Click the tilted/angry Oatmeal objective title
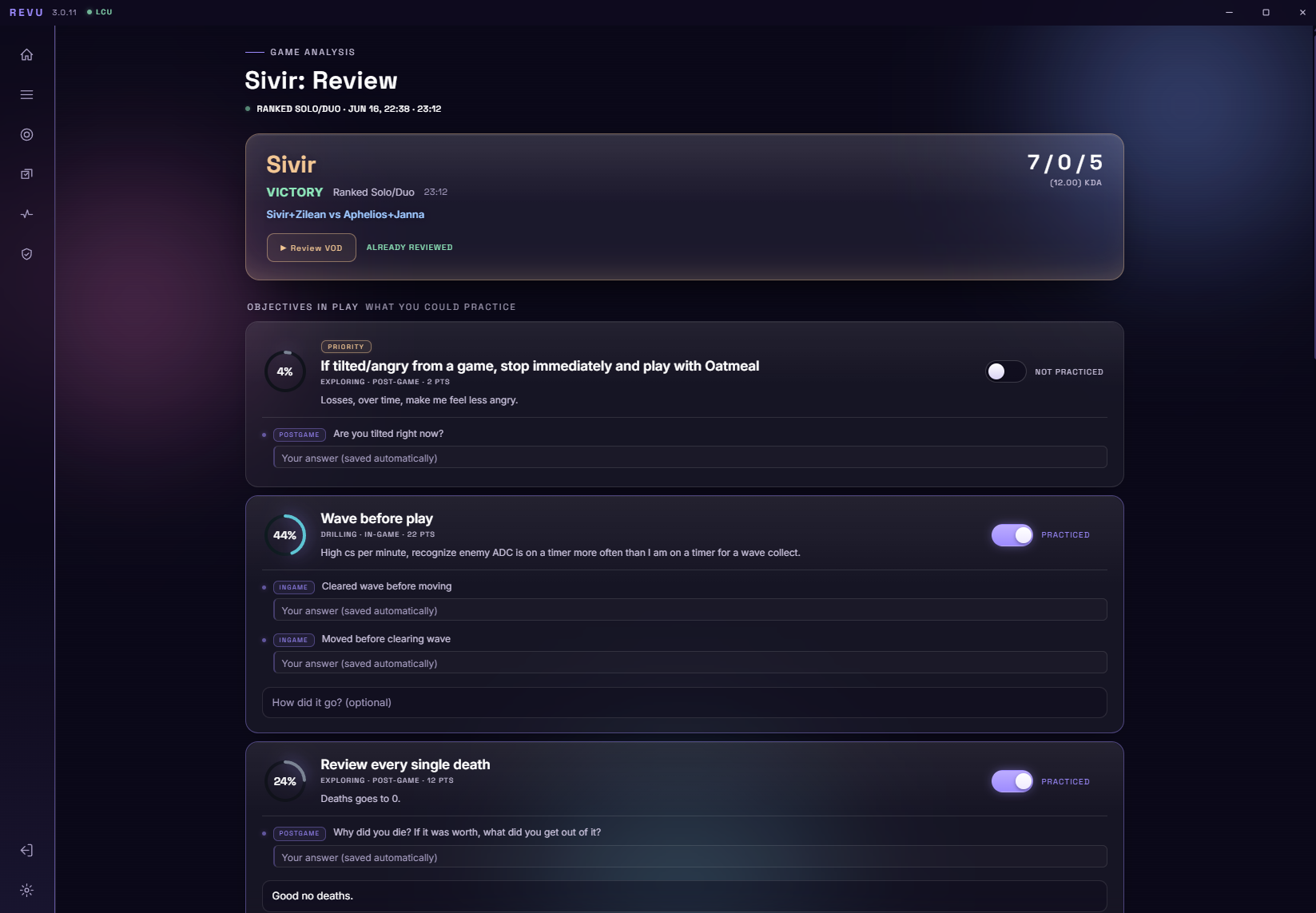The image size is (1316, 913). coord(539,366)
